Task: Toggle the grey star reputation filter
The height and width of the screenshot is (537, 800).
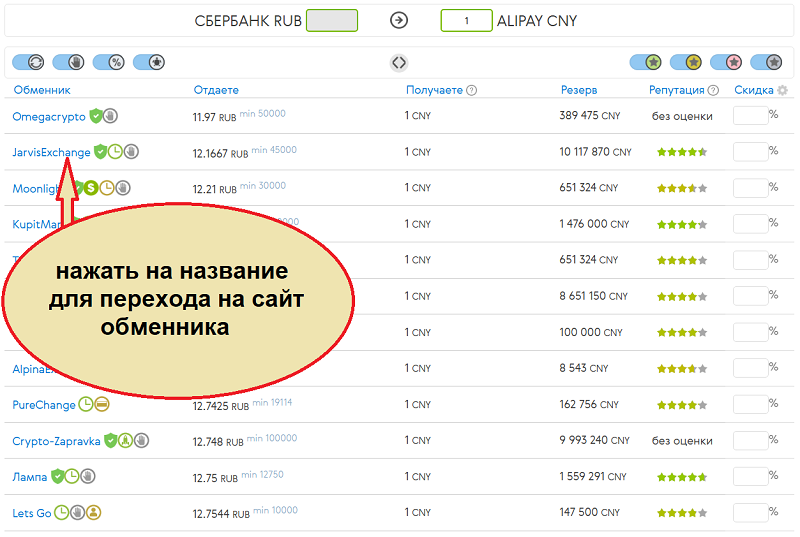Action: (x=766, y=63)
